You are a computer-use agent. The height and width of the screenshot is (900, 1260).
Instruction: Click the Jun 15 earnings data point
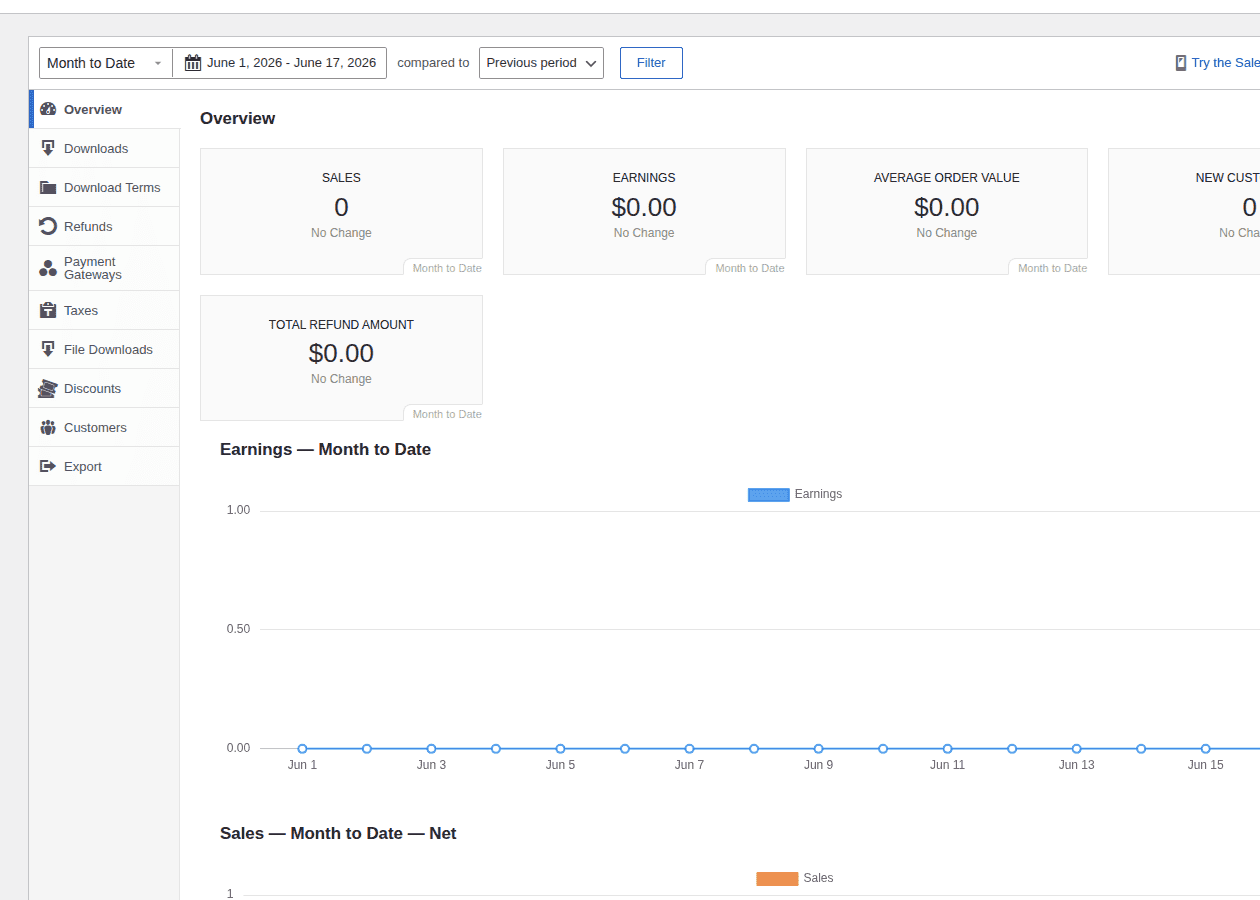1205,748
